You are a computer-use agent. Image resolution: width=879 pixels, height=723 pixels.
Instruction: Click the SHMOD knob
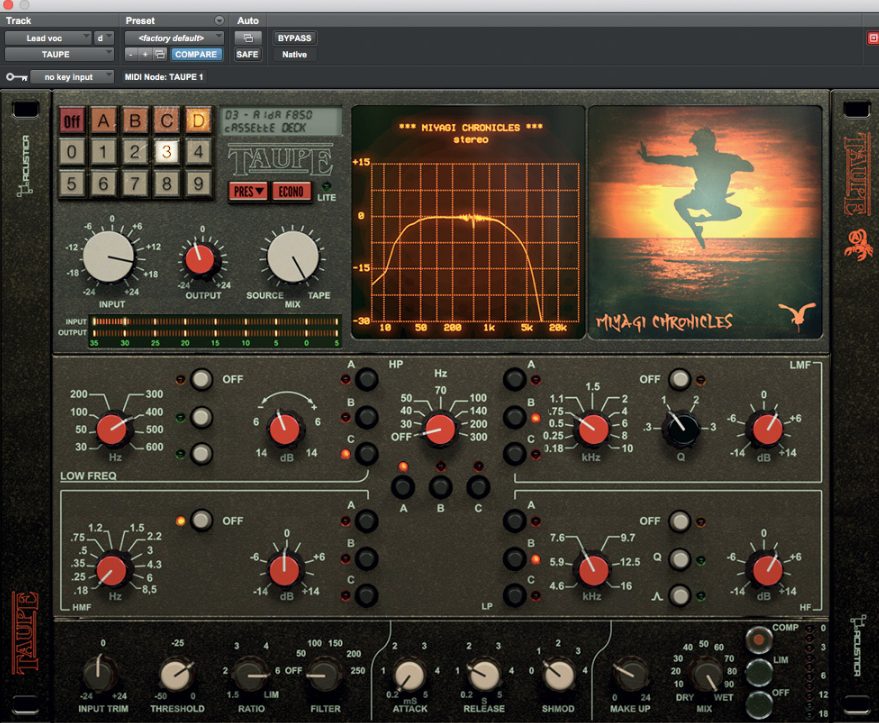point(558,675)
